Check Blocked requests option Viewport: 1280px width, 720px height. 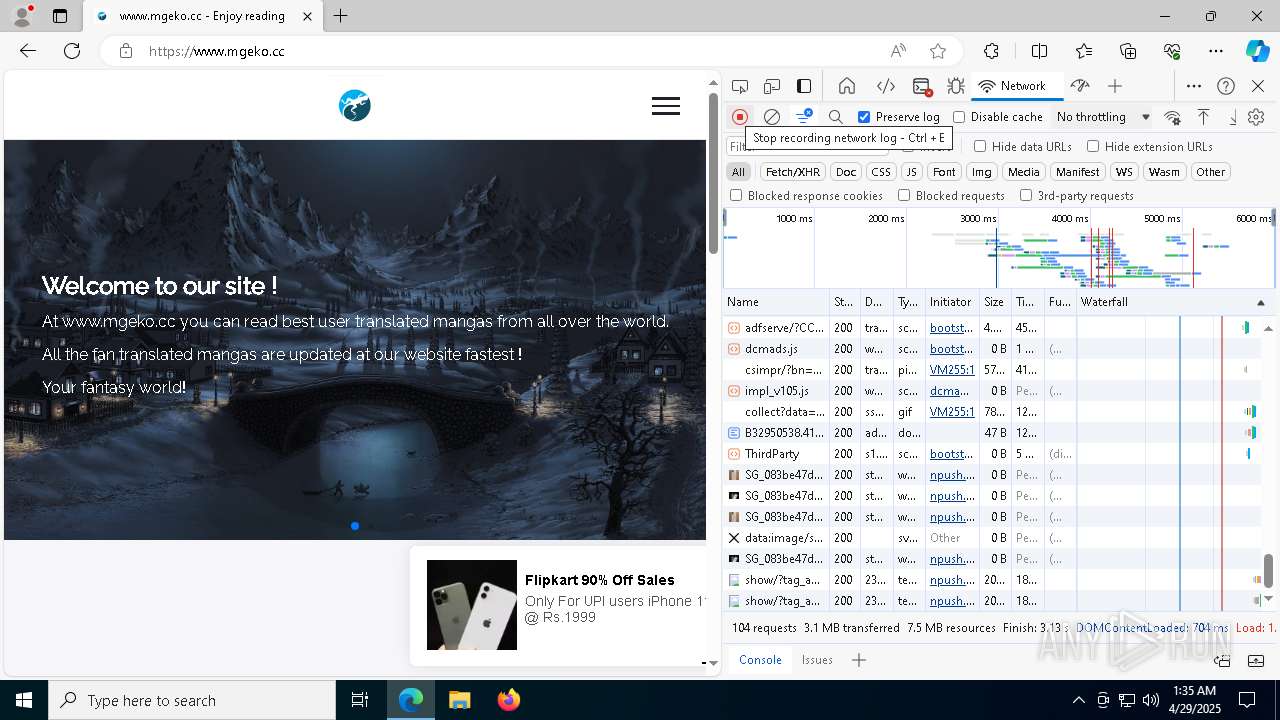tap(904, 196)
